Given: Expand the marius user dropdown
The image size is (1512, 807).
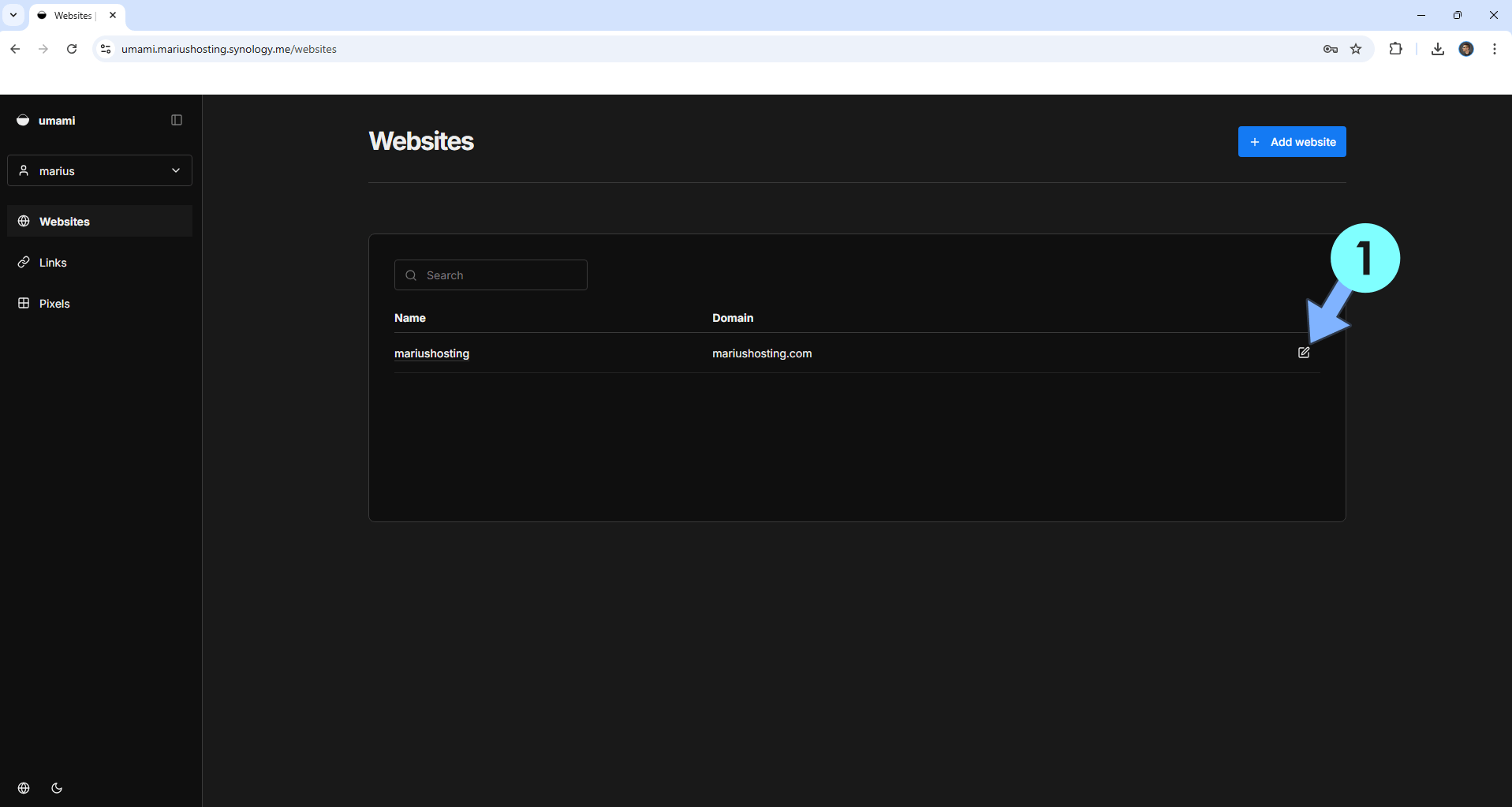Looking at the screenshot, I should 99,170.
